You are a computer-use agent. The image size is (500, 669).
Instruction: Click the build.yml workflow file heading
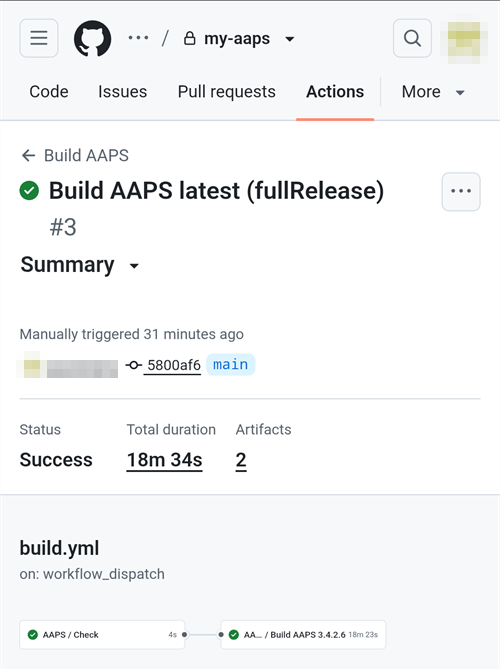[59, 548]
